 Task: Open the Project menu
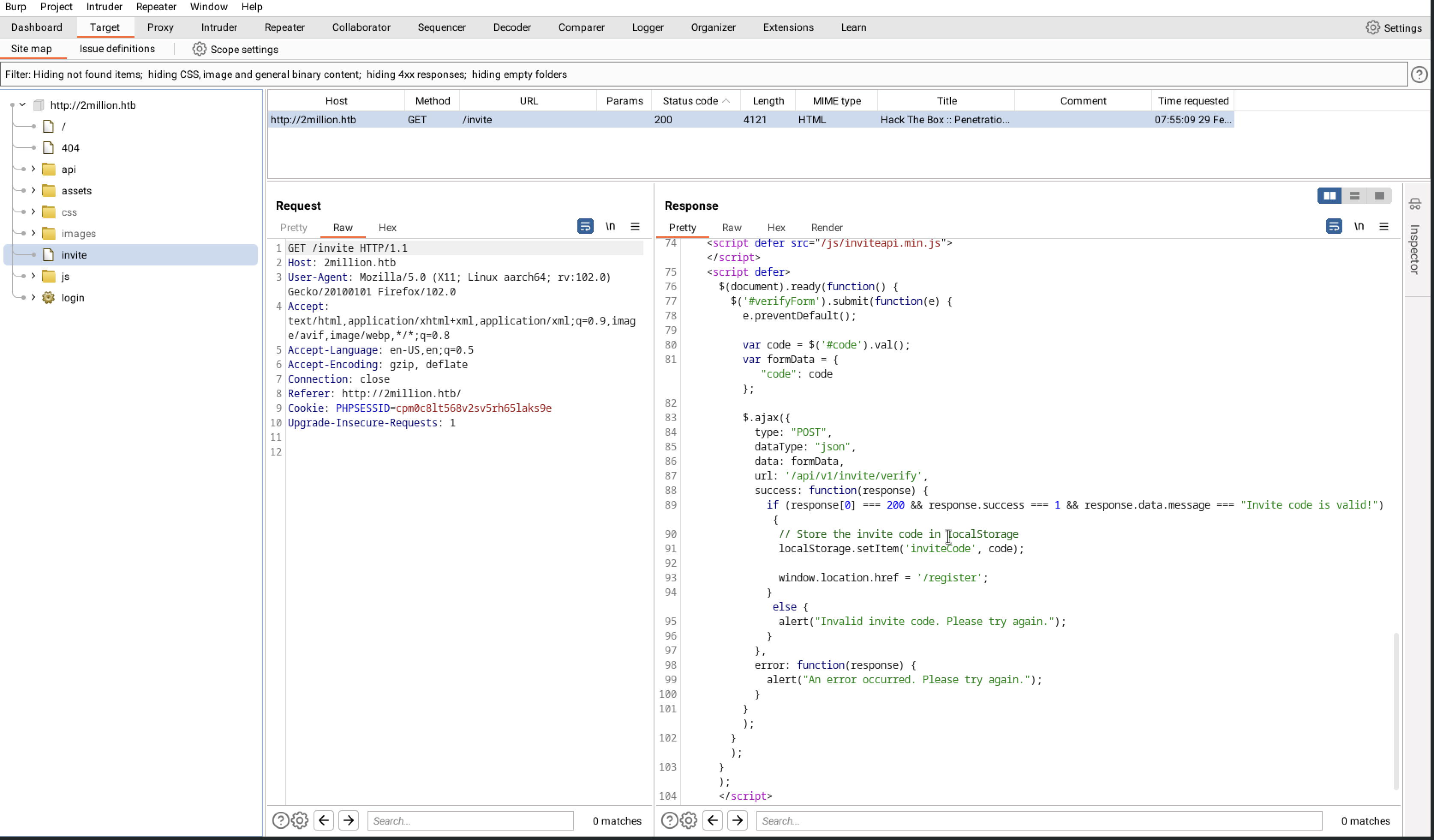[x=56, y=7]
